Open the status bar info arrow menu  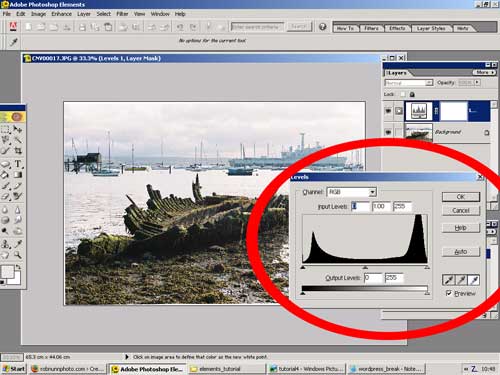(127, 357)
